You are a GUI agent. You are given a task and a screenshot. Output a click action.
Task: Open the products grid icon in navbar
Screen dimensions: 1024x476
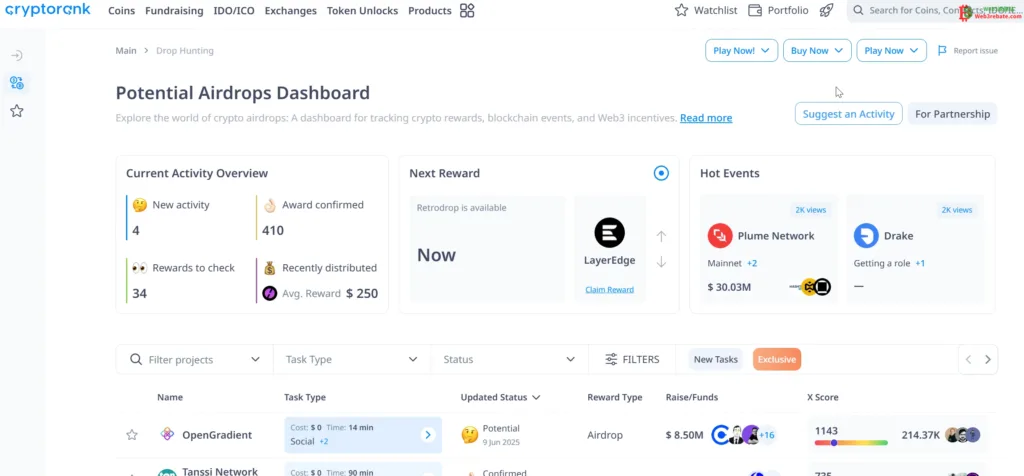pyautogui.click(x=467, y=10)
